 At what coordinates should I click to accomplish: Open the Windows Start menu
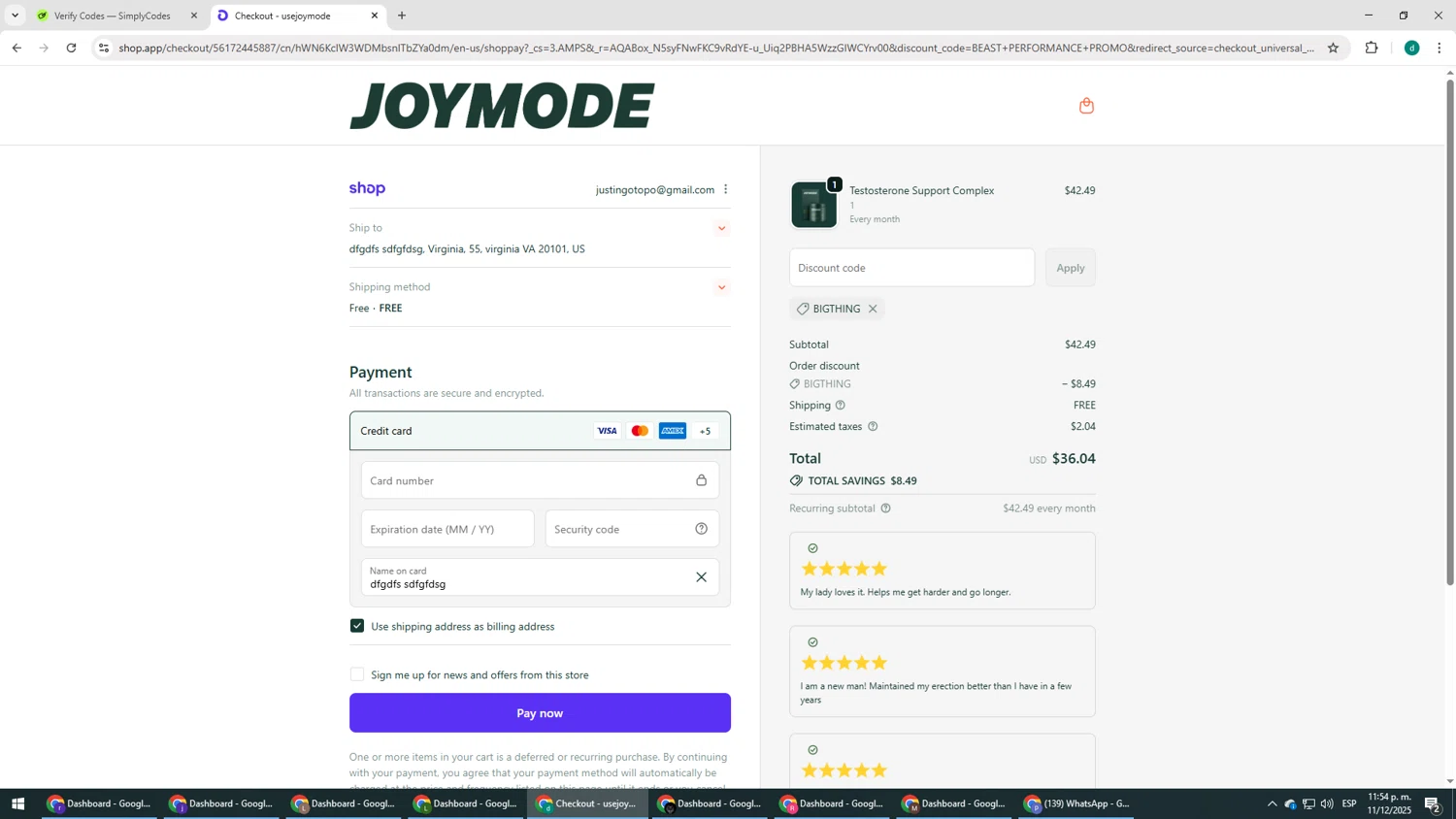point(17,803)
